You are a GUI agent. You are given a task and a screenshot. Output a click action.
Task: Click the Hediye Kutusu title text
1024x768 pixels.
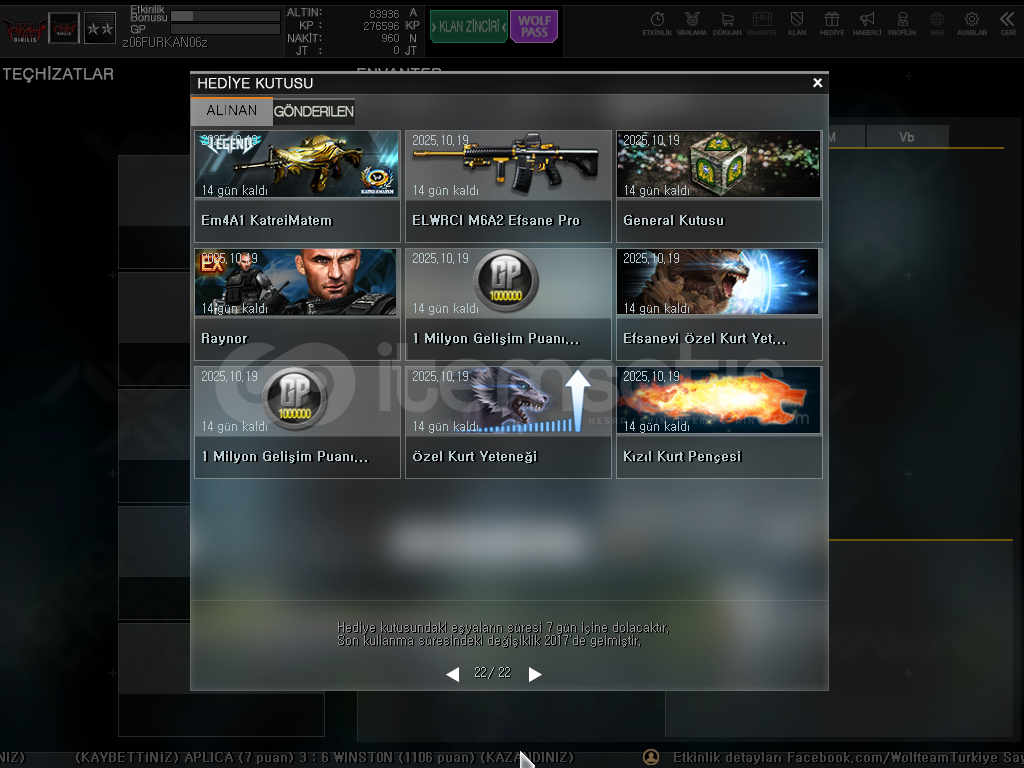coord(255,84)
